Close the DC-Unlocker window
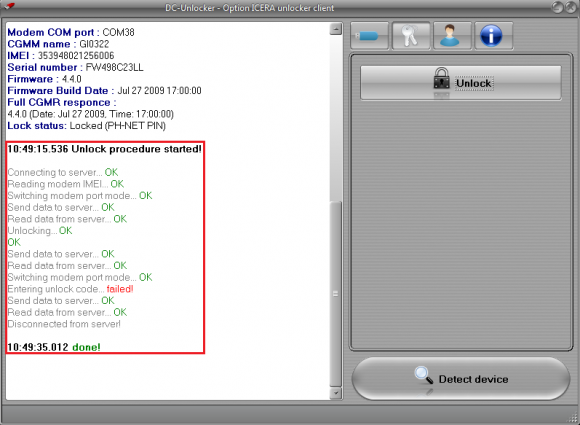Viewport: 580px width, 425px height. (x=570, y=7)
